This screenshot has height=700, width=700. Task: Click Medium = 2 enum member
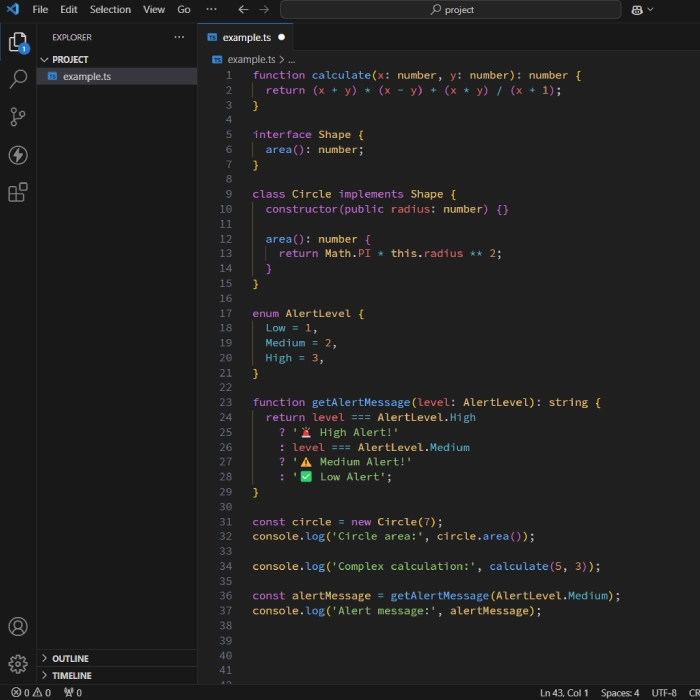298,343
